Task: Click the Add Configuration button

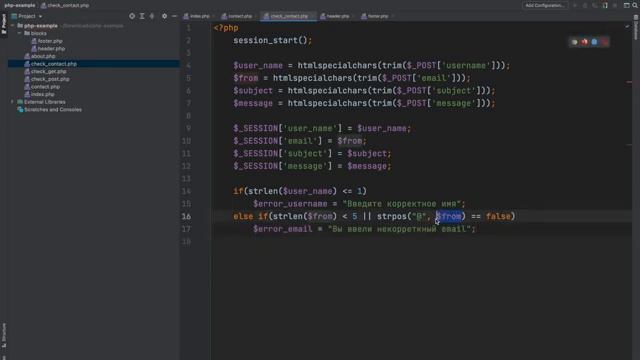Action: tap(545, 5)
